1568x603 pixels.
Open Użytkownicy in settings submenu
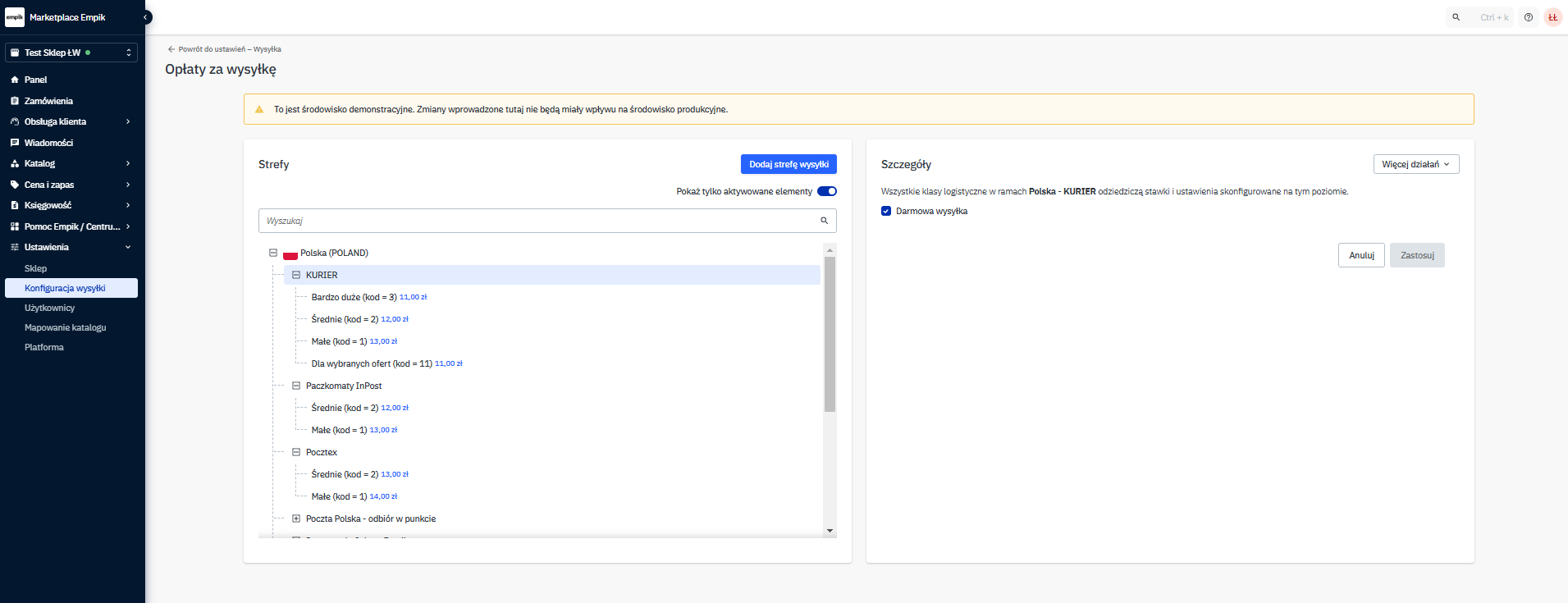(49, 308)
